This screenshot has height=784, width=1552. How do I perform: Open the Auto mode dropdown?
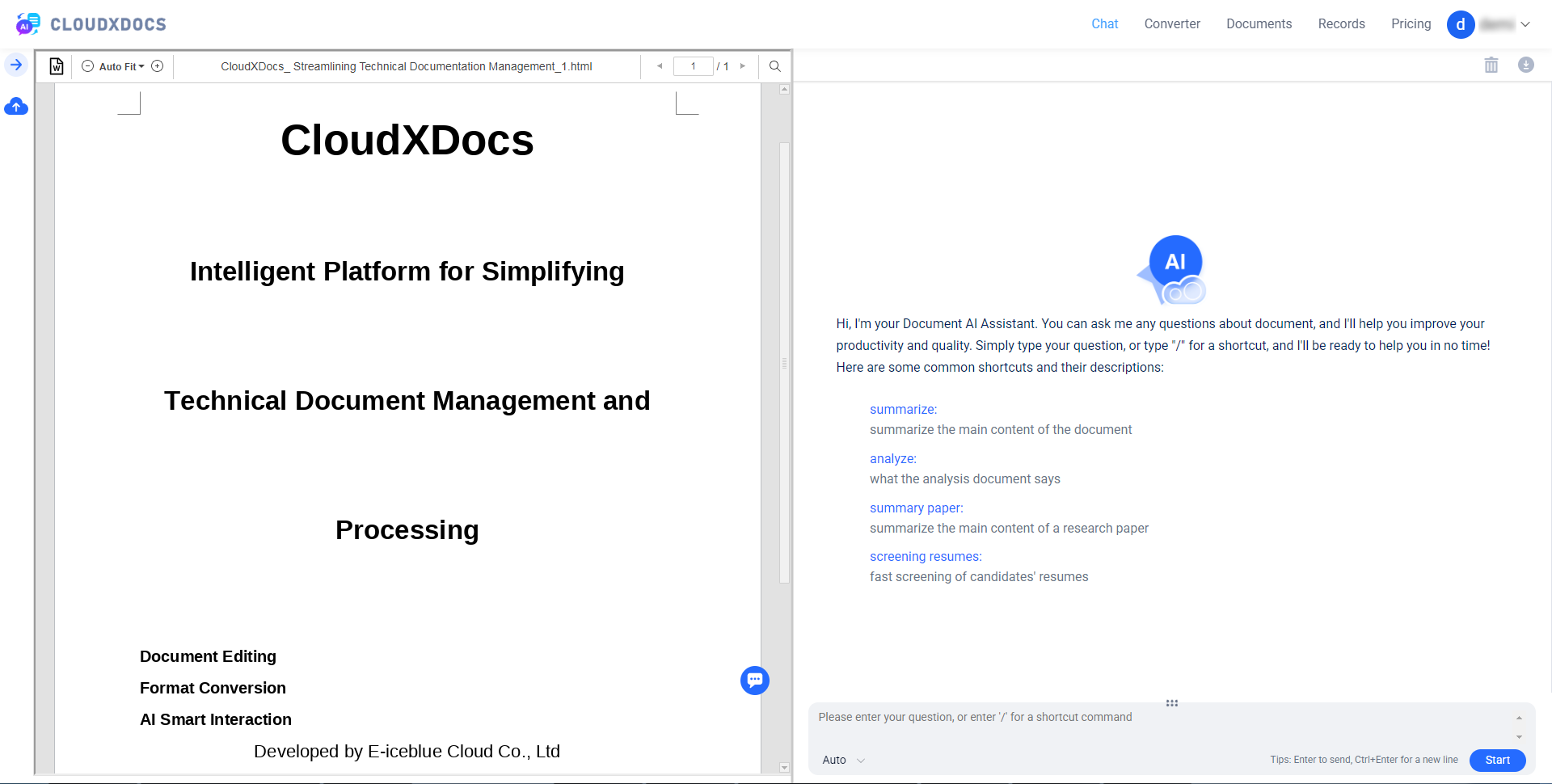(x=843, y=760)
